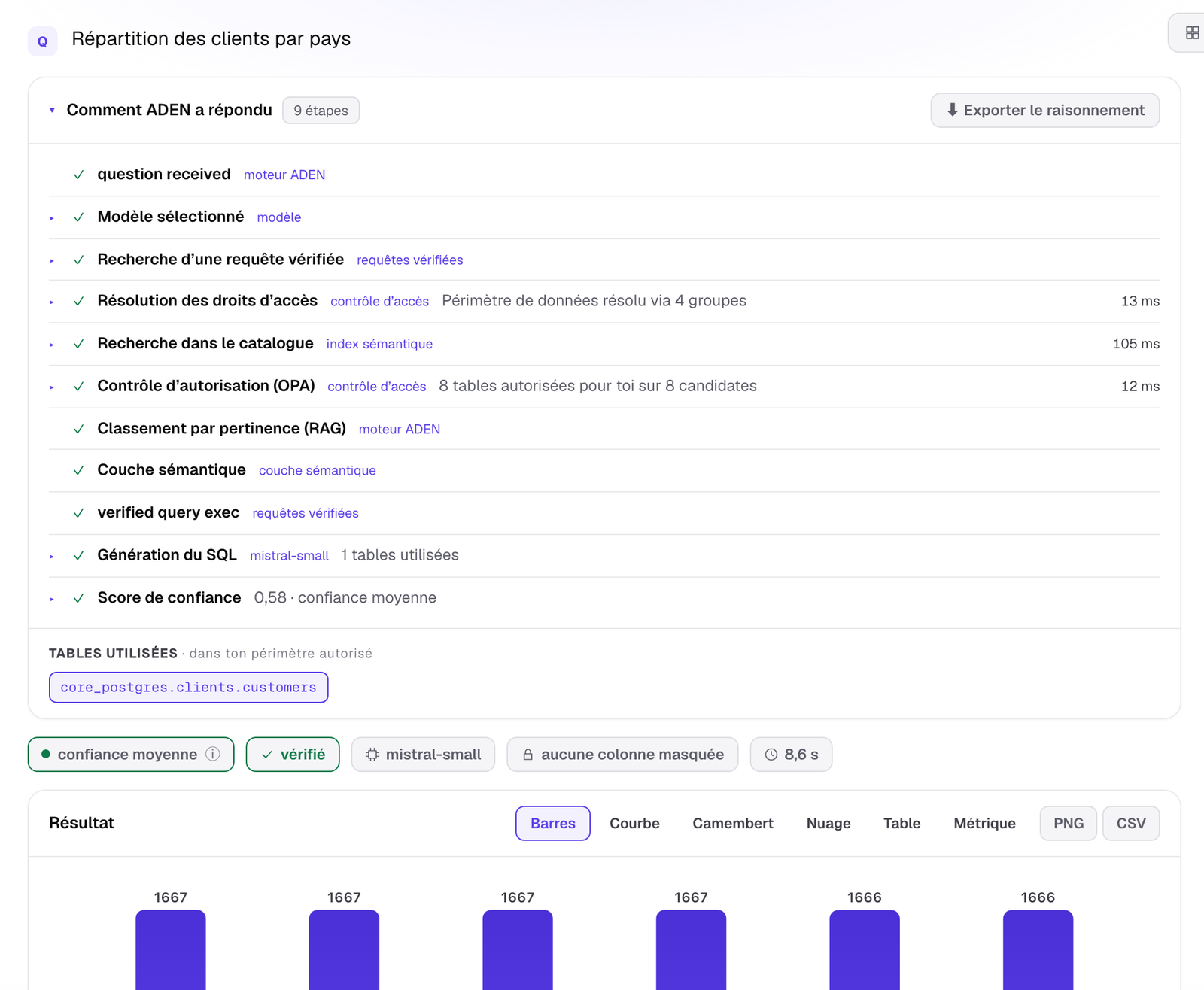
Task: Click the Répartition des clients par pays title
Action: (x=211, y=38)
